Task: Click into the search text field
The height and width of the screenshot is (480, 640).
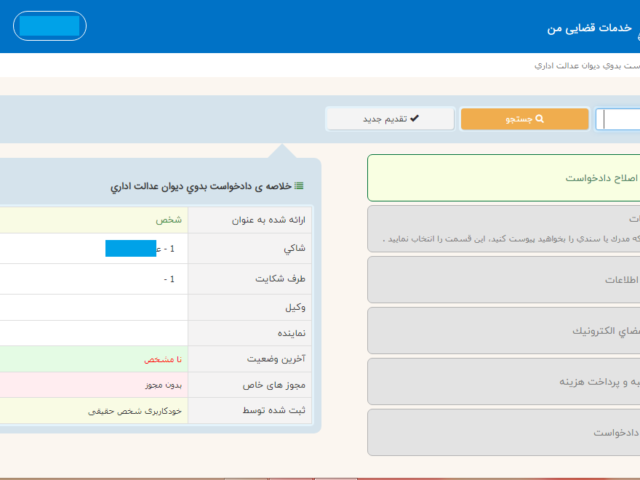Action: tap(618, 119)
